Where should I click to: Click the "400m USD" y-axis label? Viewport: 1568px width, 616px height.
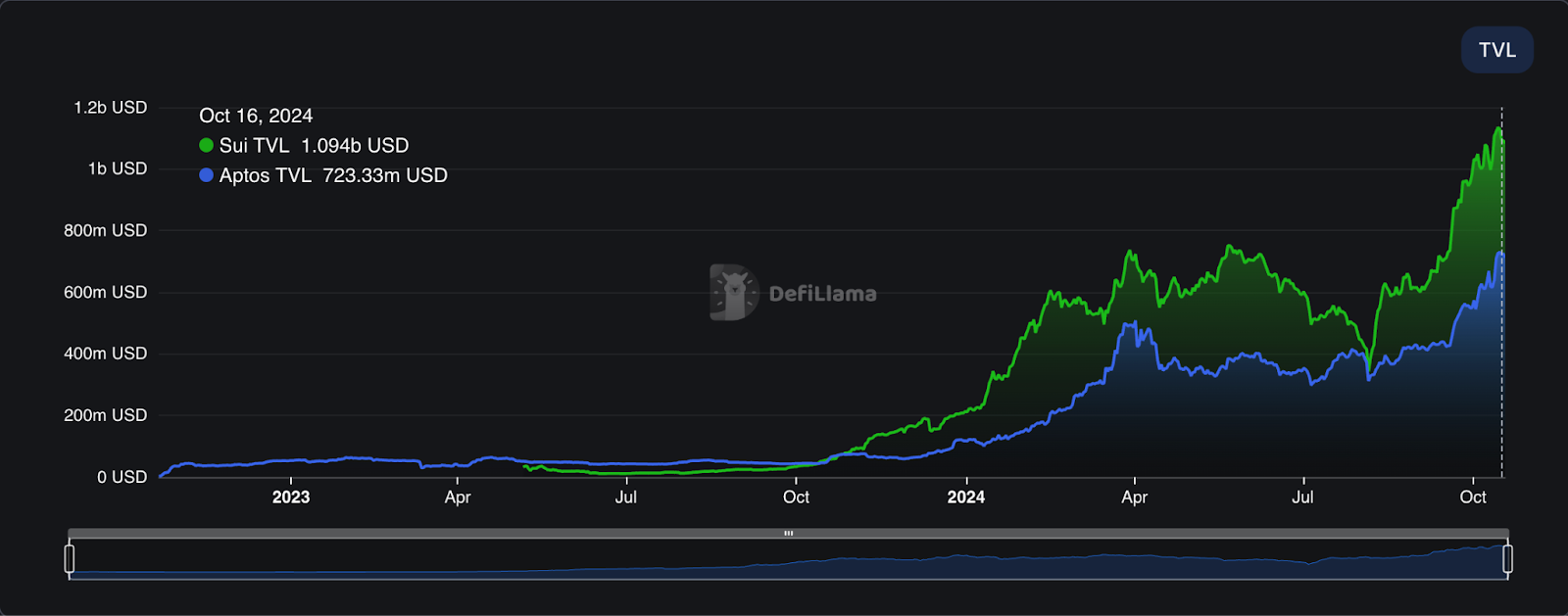106,354
